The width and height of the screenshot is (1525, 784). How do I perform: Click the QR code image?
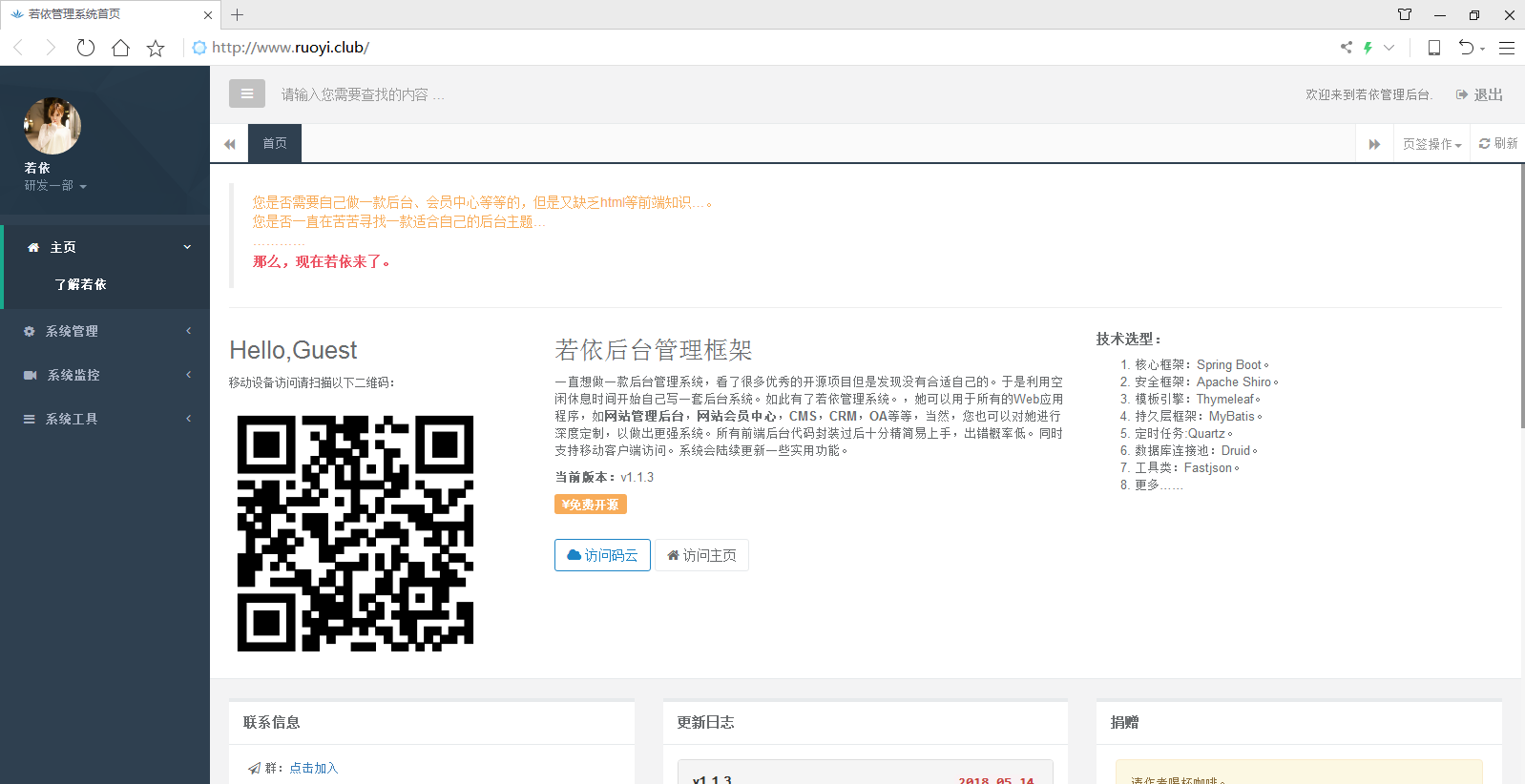point(355,533)
